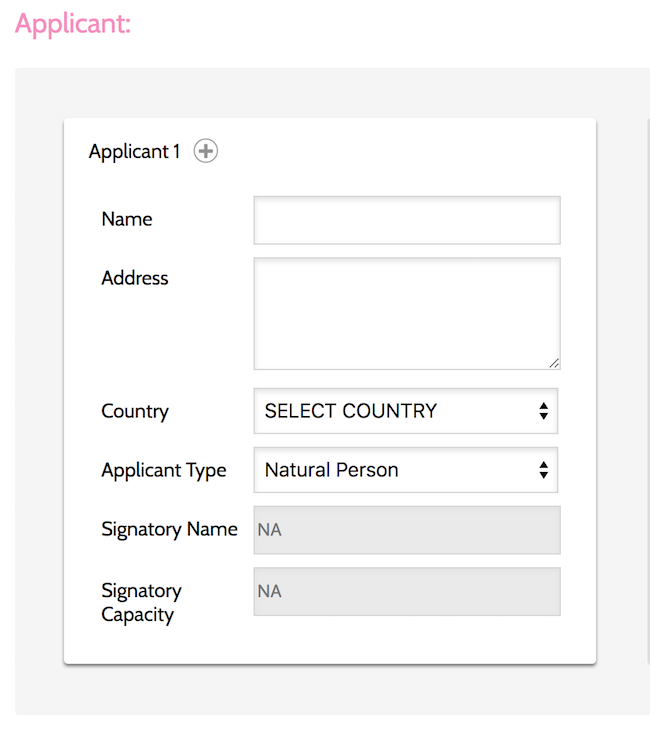Click the SELECT COUNTRY text

[351, 411]
